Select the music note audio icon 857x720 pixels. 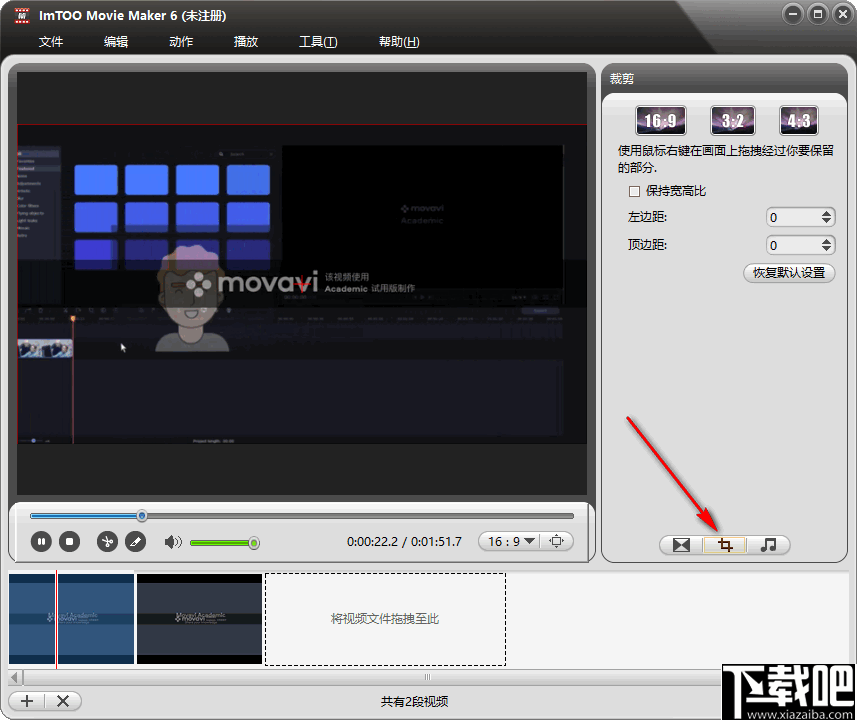pyautogui.click(x=769, y=544)
